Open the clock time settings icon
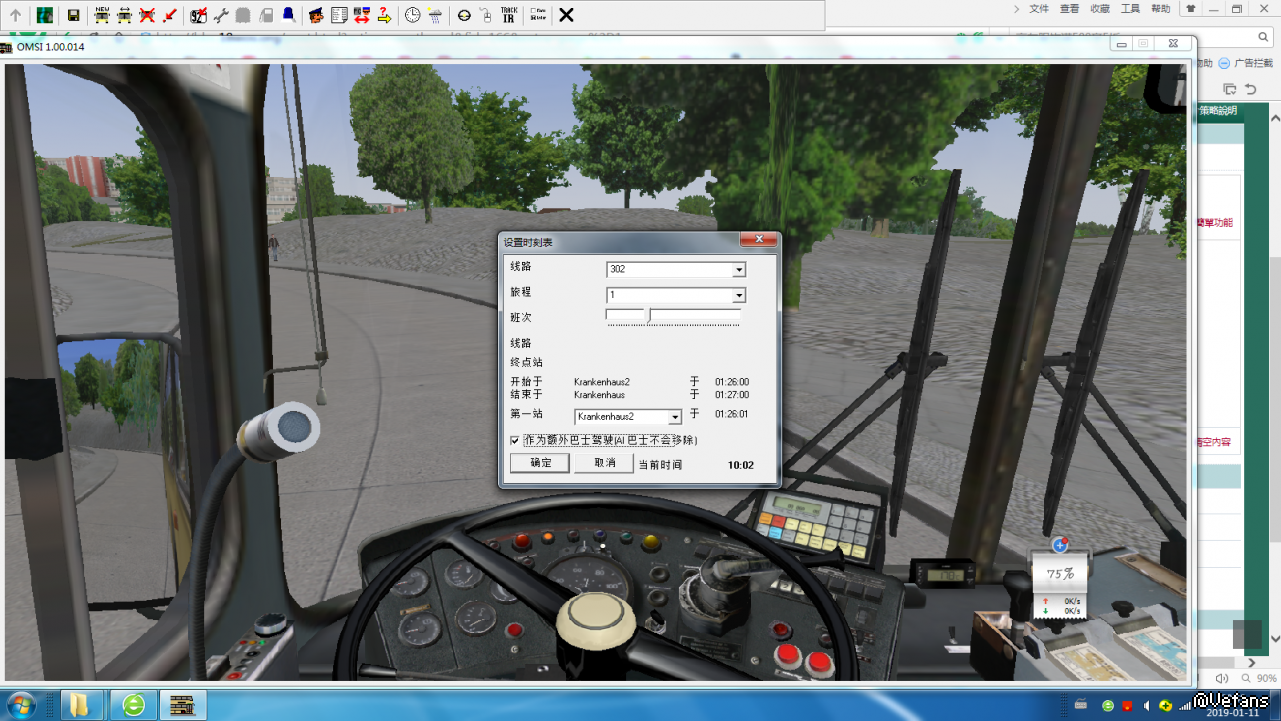The height and width of the screenshot is (721, 1281). [412, 15]
